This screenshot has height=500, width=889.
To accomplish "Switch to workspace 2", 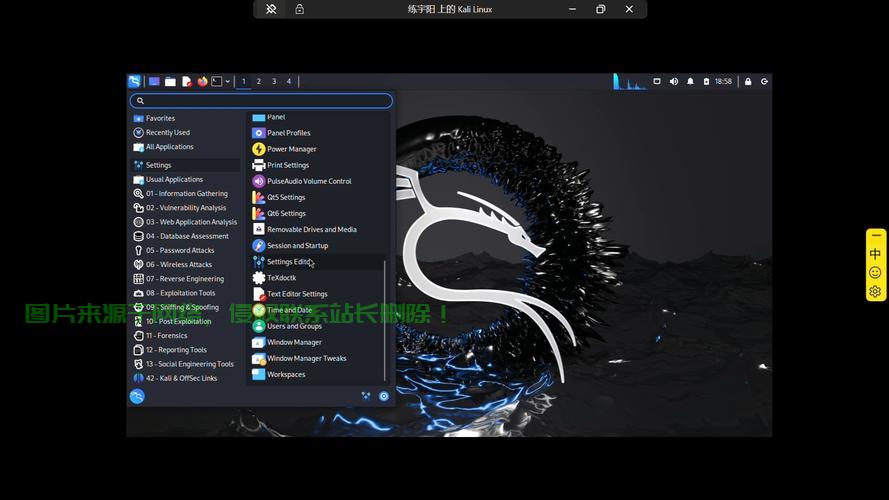I will pyautogui.click(x=259, y=82).
